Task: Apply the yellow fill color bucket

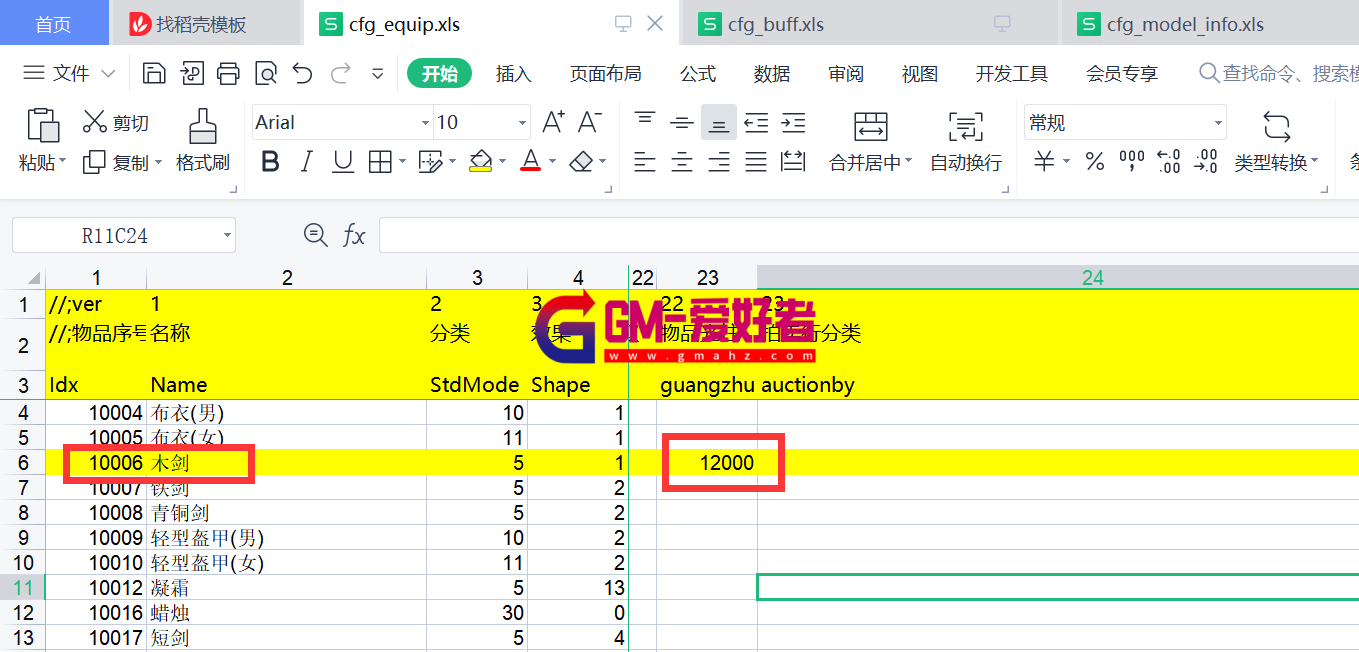Action: pos(481,161)
